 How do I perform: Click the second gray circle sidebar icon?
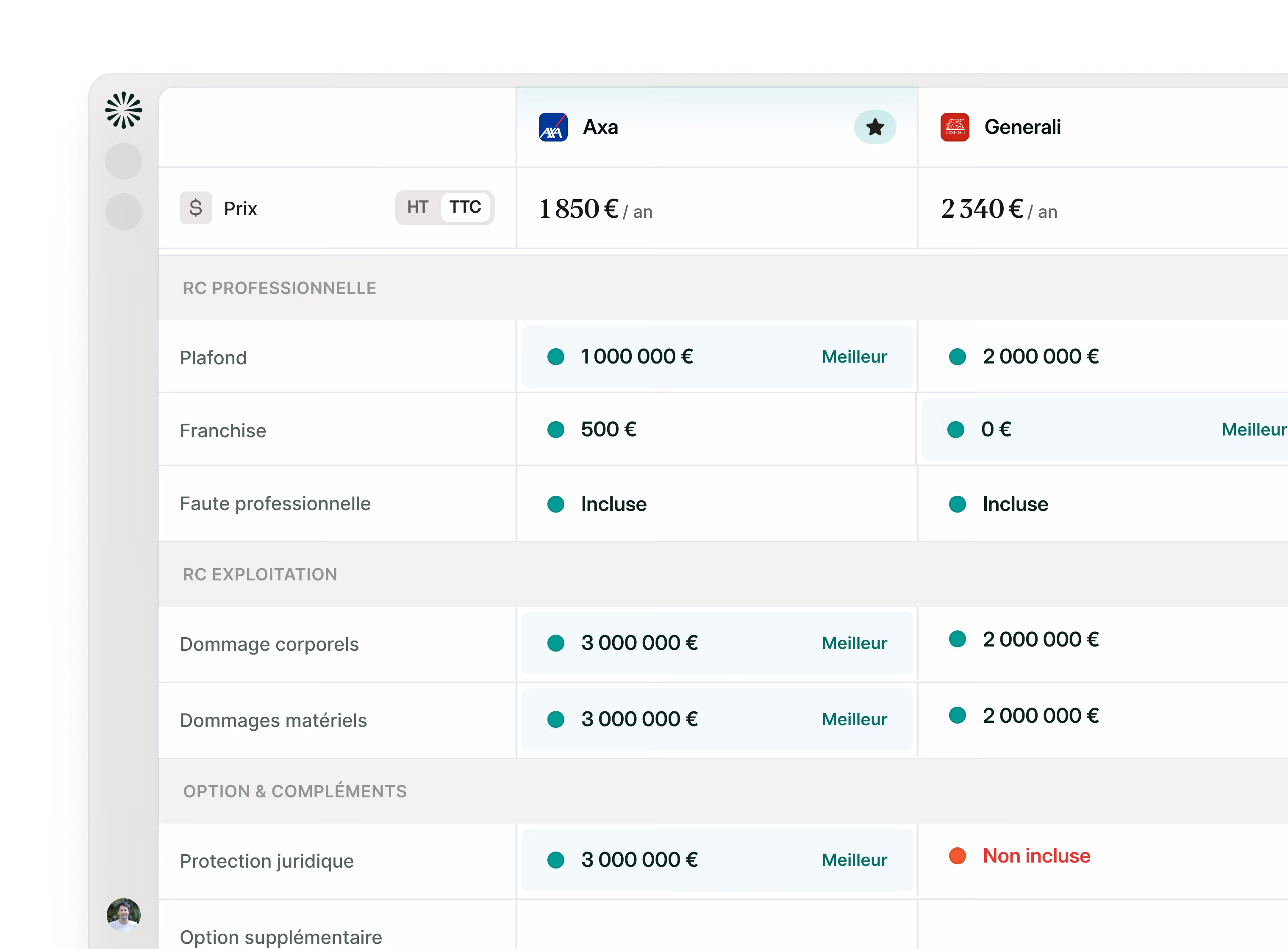click(124, 211)
